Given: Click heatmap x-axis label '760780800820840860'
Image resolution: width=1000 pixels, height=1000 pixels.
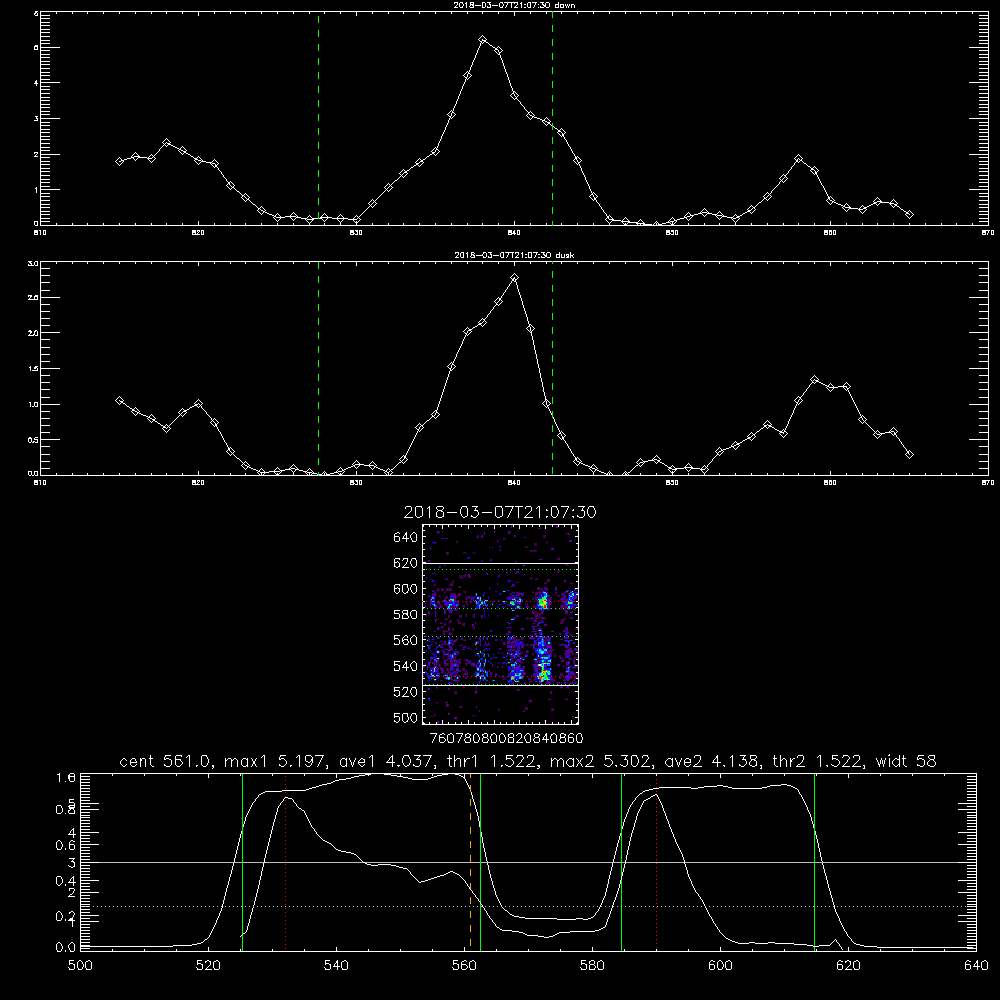Looking at the screenshot, I should click(x=506, y=739).
